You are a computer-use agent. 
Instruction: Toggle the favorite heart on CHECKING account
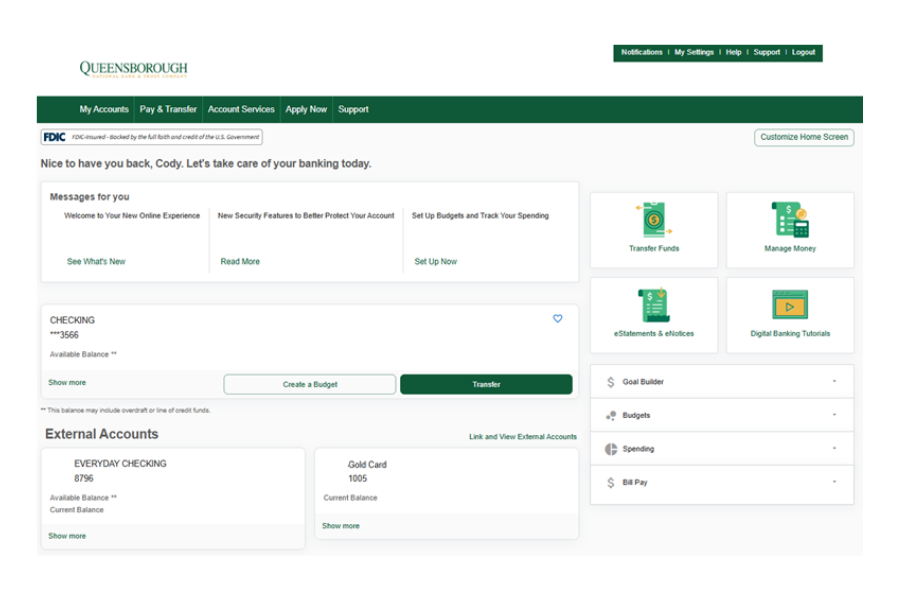tap(558, 319)
